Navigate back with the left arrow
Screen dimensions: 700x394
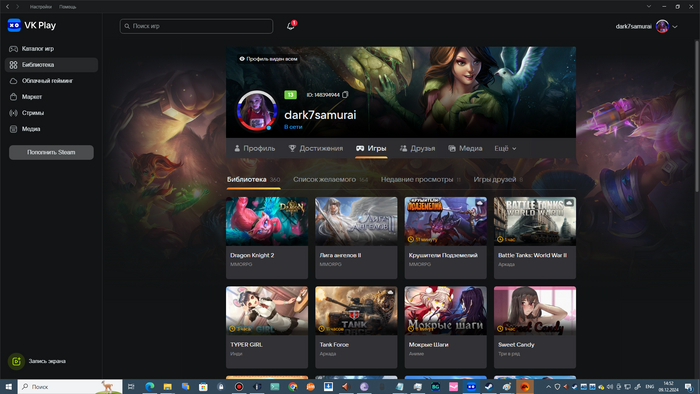coord(8,7)
